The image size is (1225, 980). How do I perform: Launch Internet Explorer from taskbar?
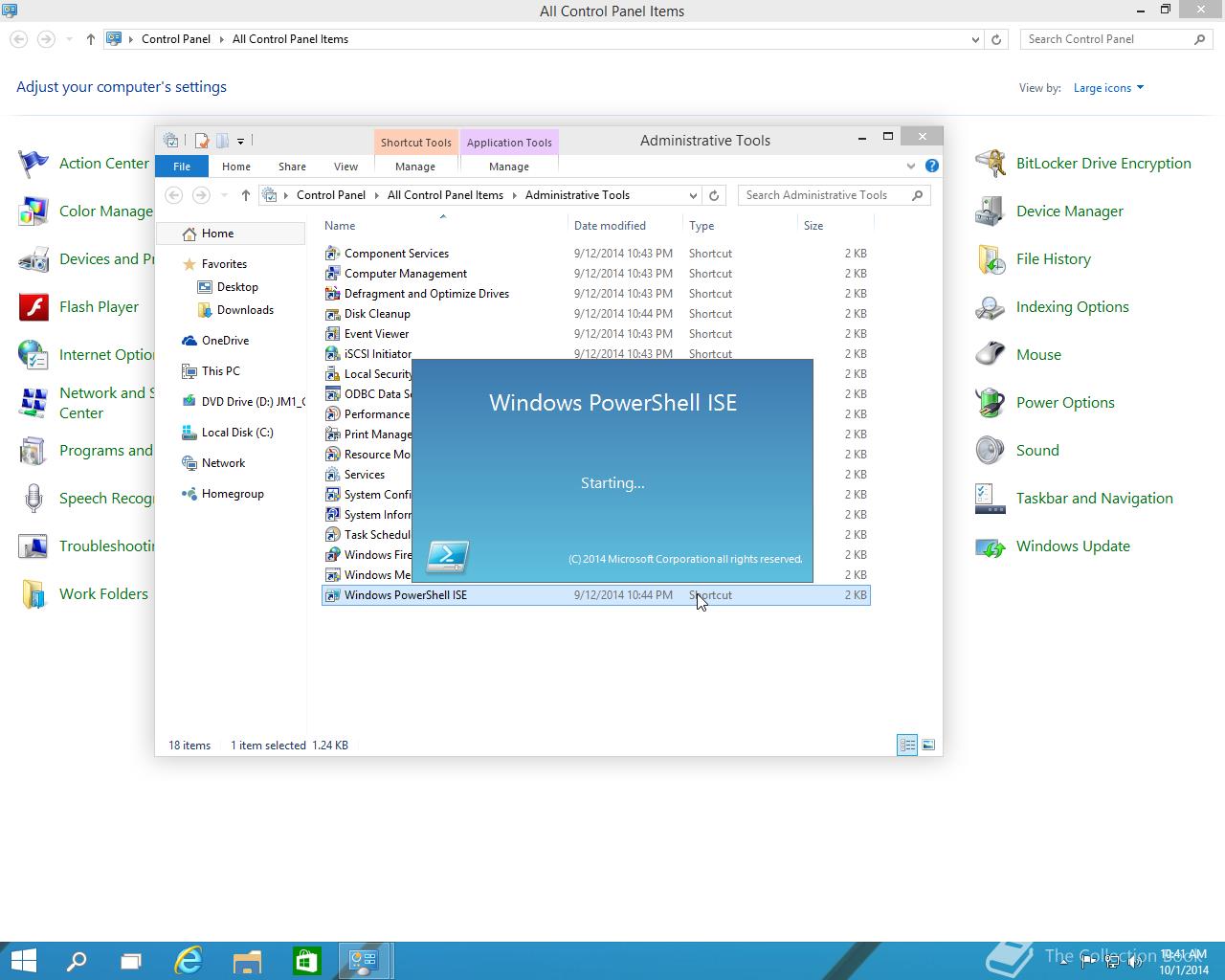[x=189, y=961]
